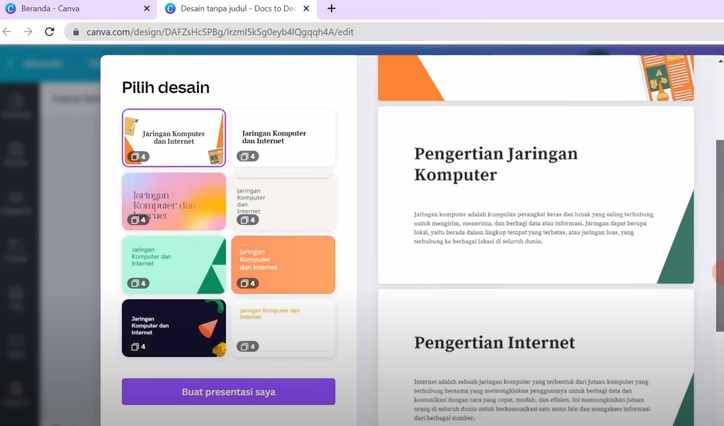Pick the dark navy design thumbnail
This screenshot has height=426, width=724.
pyautogui.click(x=174, y=328)
